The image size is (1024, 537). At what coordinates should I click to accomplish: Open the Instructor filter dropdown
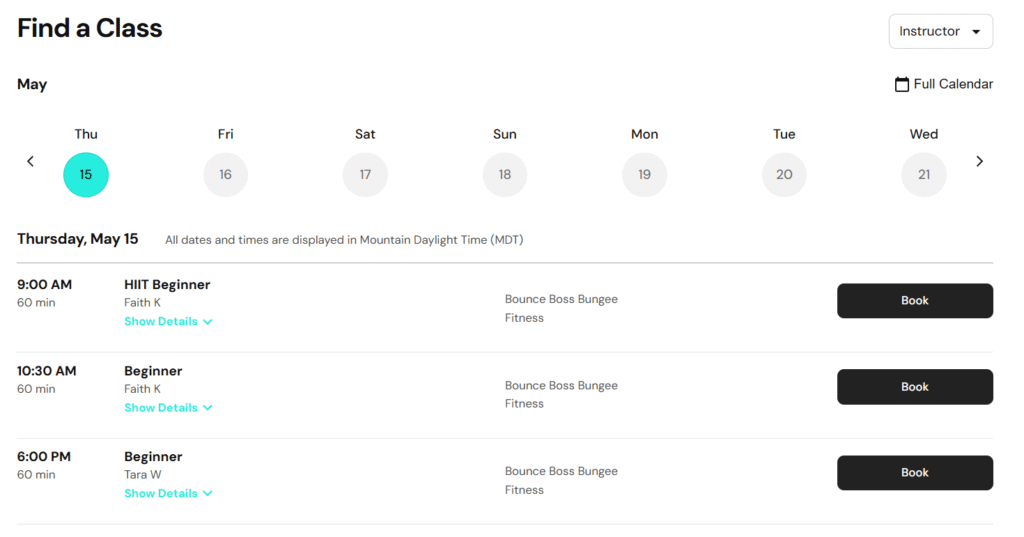coord(940,31)
